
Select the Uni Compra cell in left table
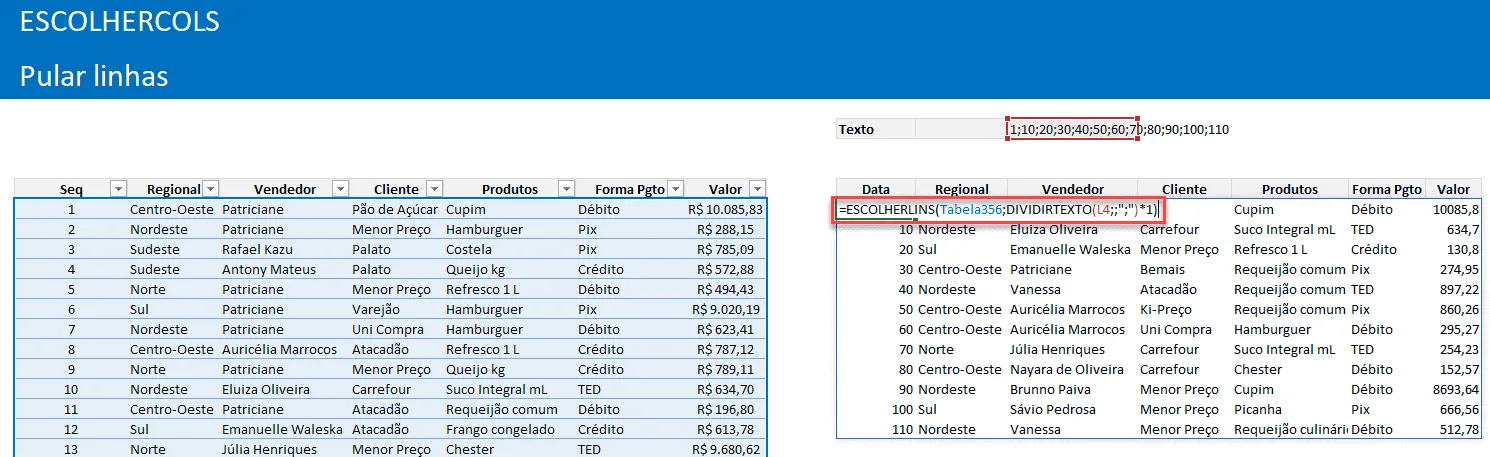pos(396,330)
